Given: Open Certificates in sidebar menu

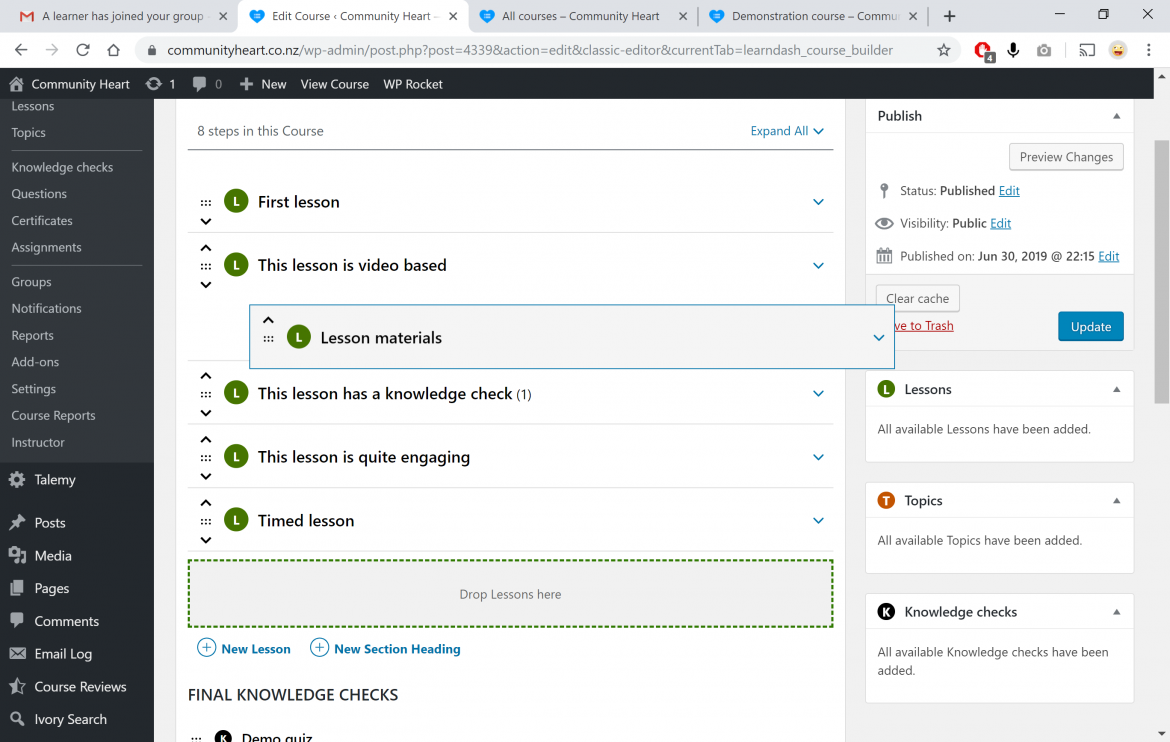Looking at the screenshot, I should point(42,220).
